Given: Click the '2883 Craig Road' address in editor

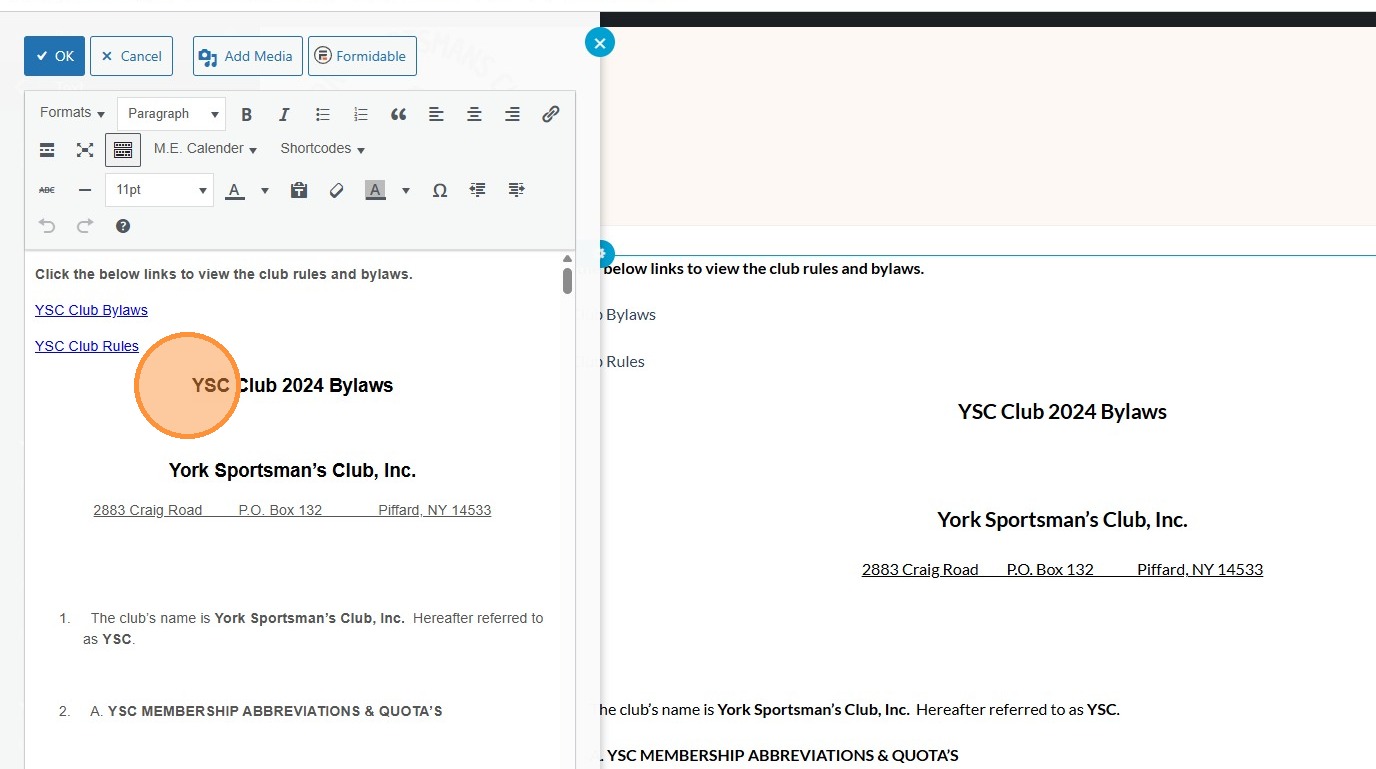Looking at the screenshot, I should coord(148,510).
